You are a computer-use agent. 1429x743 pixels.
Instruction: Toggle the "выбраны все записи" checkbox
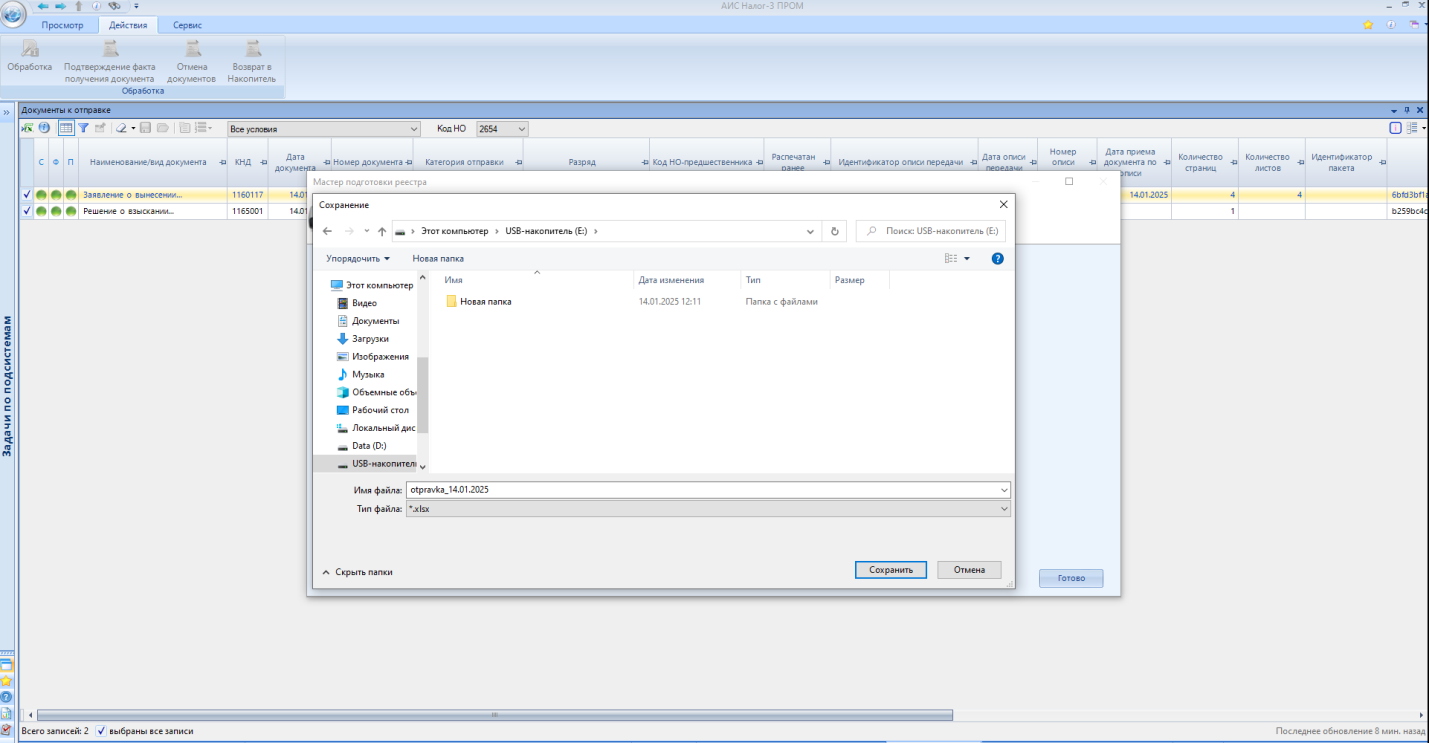(x=101, y=731)
